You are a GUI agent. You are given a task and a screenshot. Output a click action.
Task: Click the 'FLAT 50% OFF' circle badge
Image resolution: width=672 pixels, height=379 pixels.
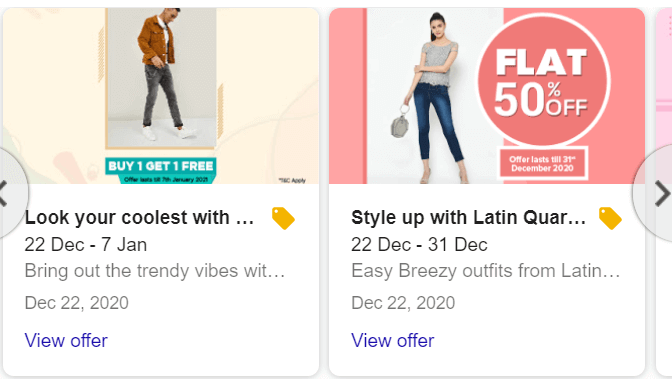(x=543, y=80)
